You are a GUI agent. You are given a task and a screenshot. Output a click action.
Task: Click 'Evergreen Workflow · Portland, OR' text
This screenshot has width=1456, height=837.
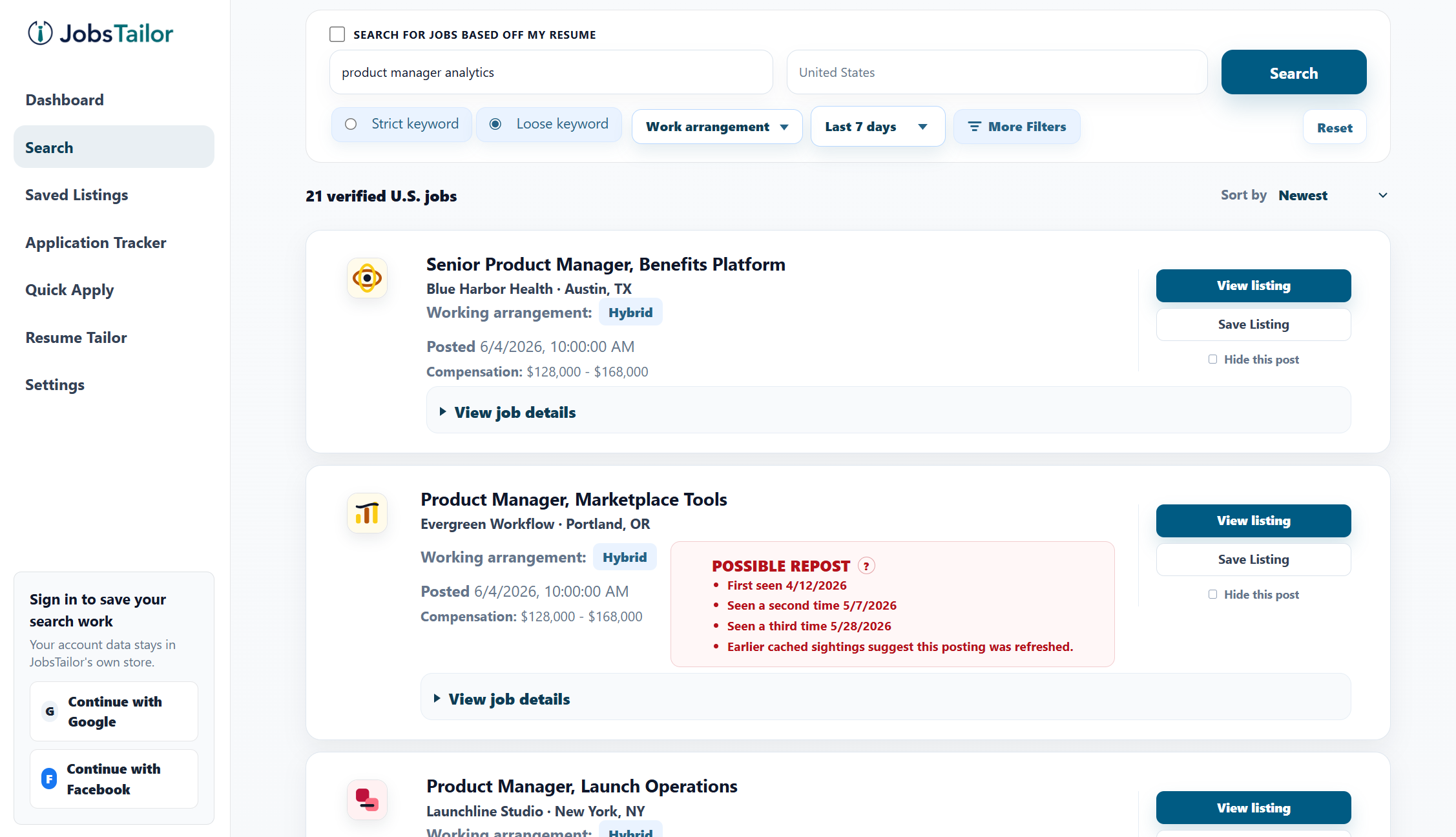tap(536, 524)
